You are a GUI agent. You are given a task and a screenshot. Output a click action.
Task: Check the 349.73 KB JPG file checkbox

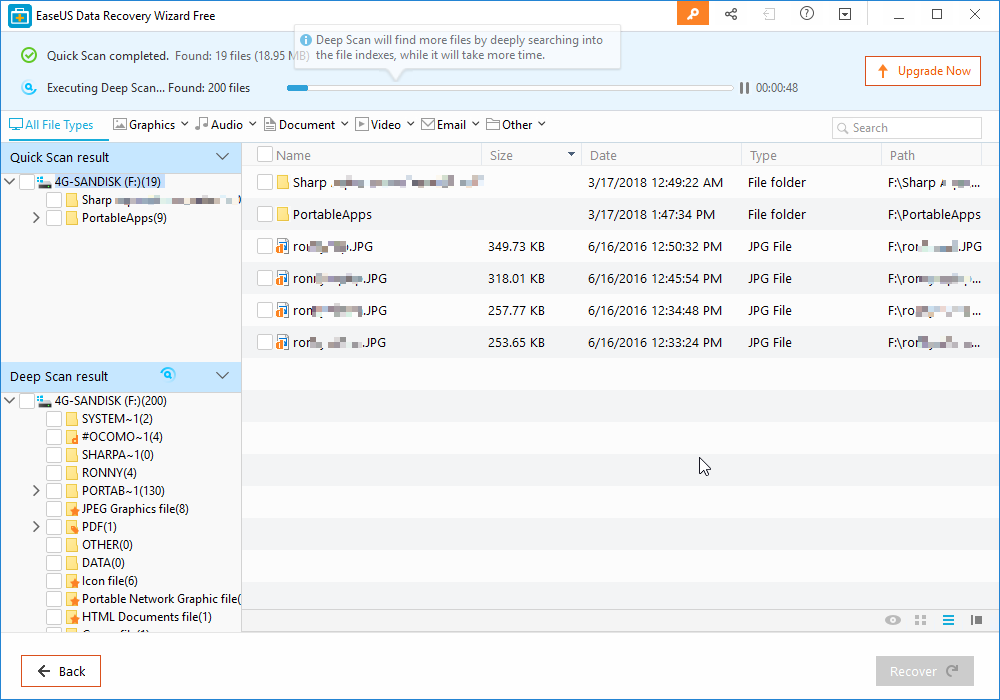pyautogui.click(x=265, y=246)
